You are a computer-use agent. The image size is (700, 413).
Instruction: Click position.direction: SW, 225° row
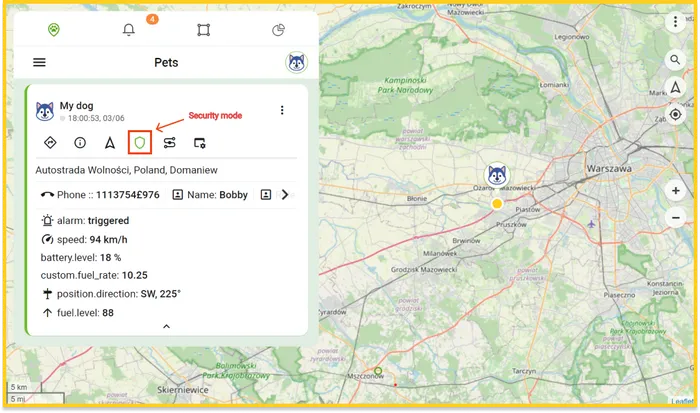[111, 294]
